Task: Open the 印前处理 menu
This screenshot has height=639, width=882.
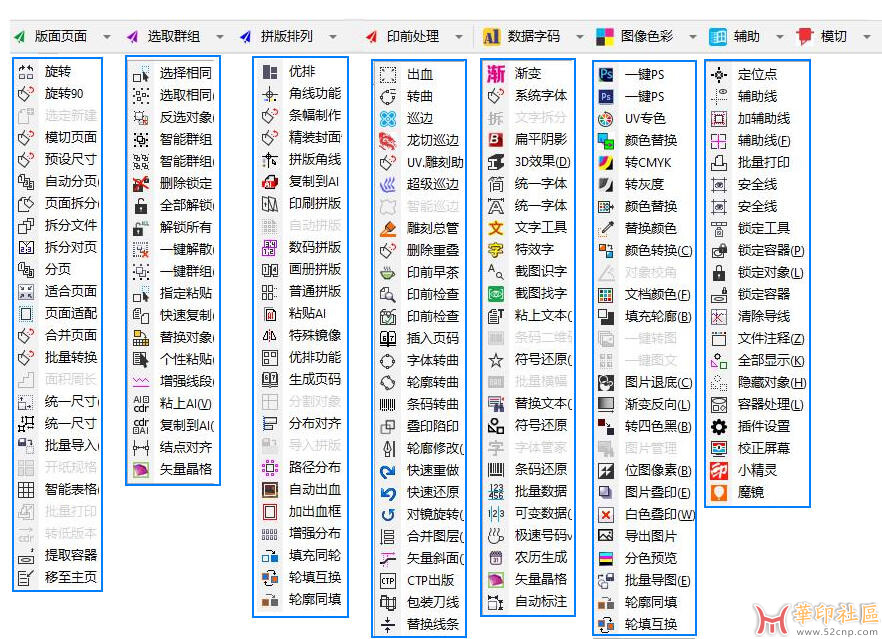Action: pos(413,37)
